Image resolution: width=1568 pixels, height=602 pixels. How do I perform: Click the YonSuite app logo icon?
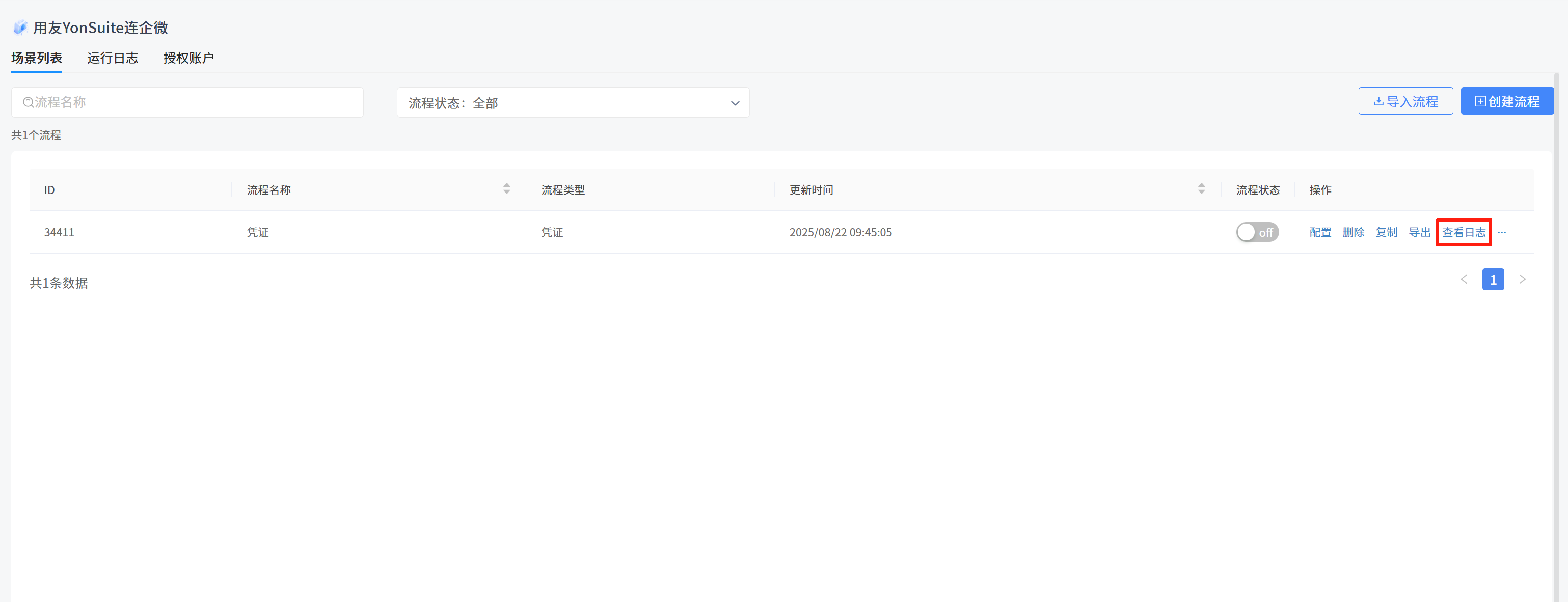coord(20,28)
